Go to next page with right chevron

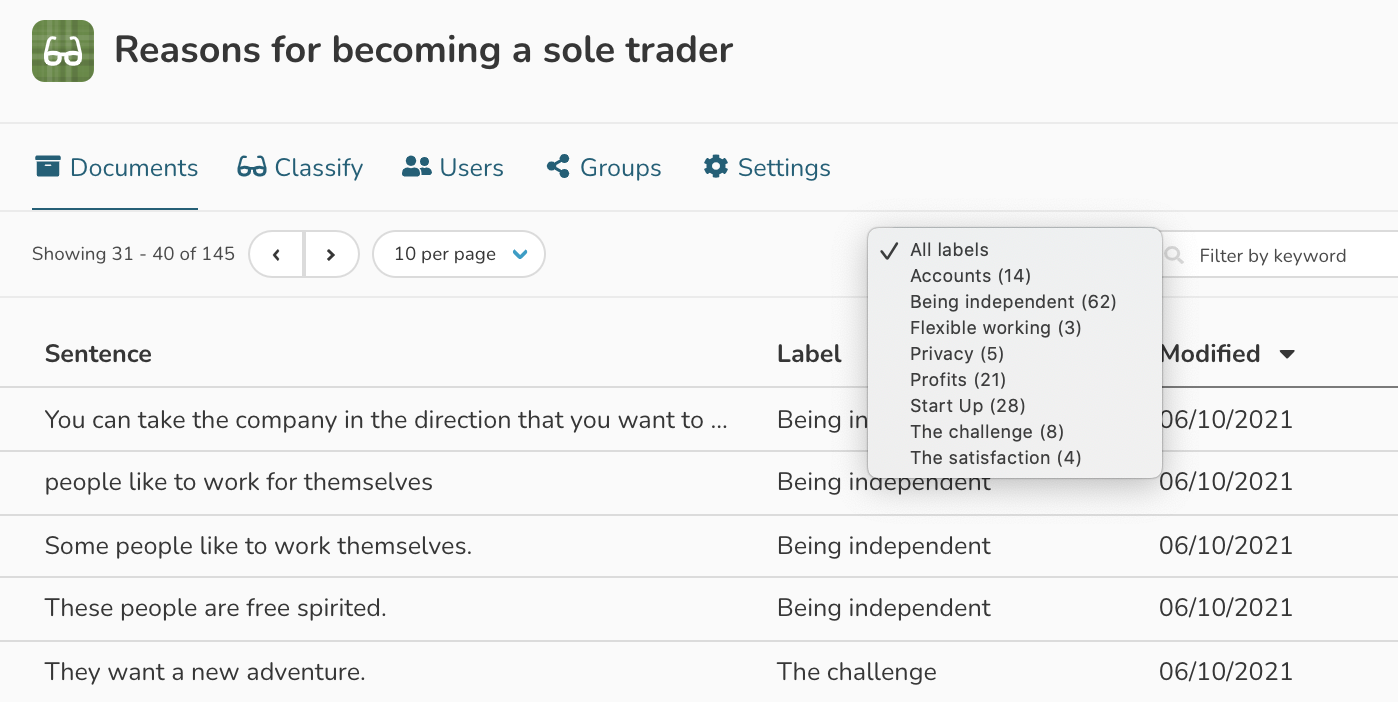coord(331,255)
